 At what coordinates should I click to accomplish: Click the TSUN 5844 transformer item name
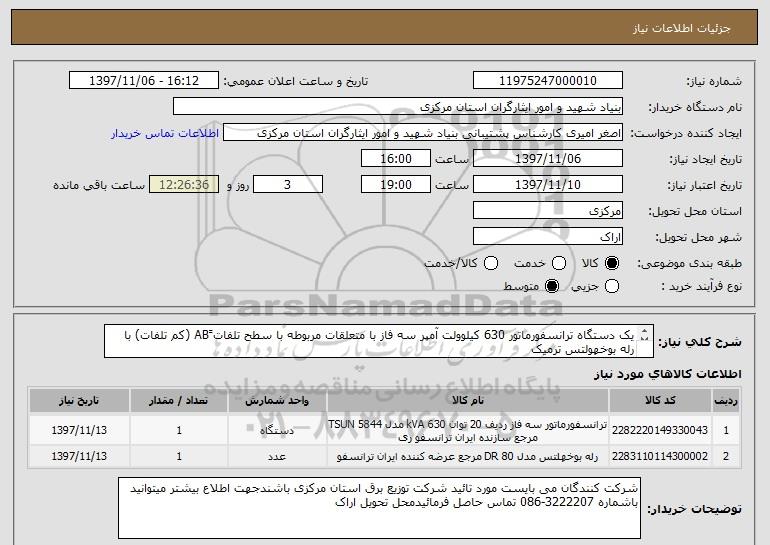point(468,430)
